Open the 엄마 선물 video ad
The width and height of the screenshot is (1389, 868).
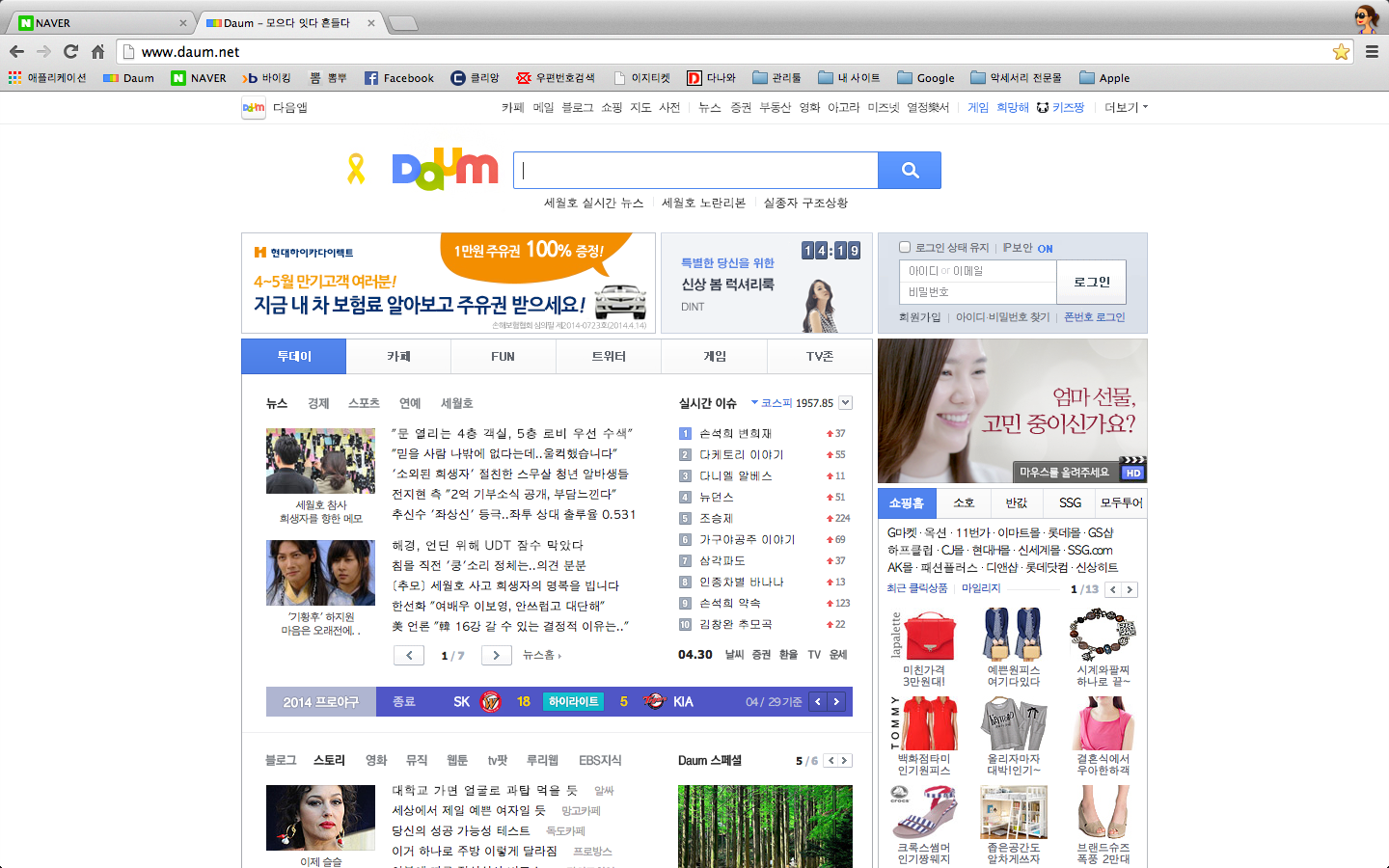[x=1013, y=411]
